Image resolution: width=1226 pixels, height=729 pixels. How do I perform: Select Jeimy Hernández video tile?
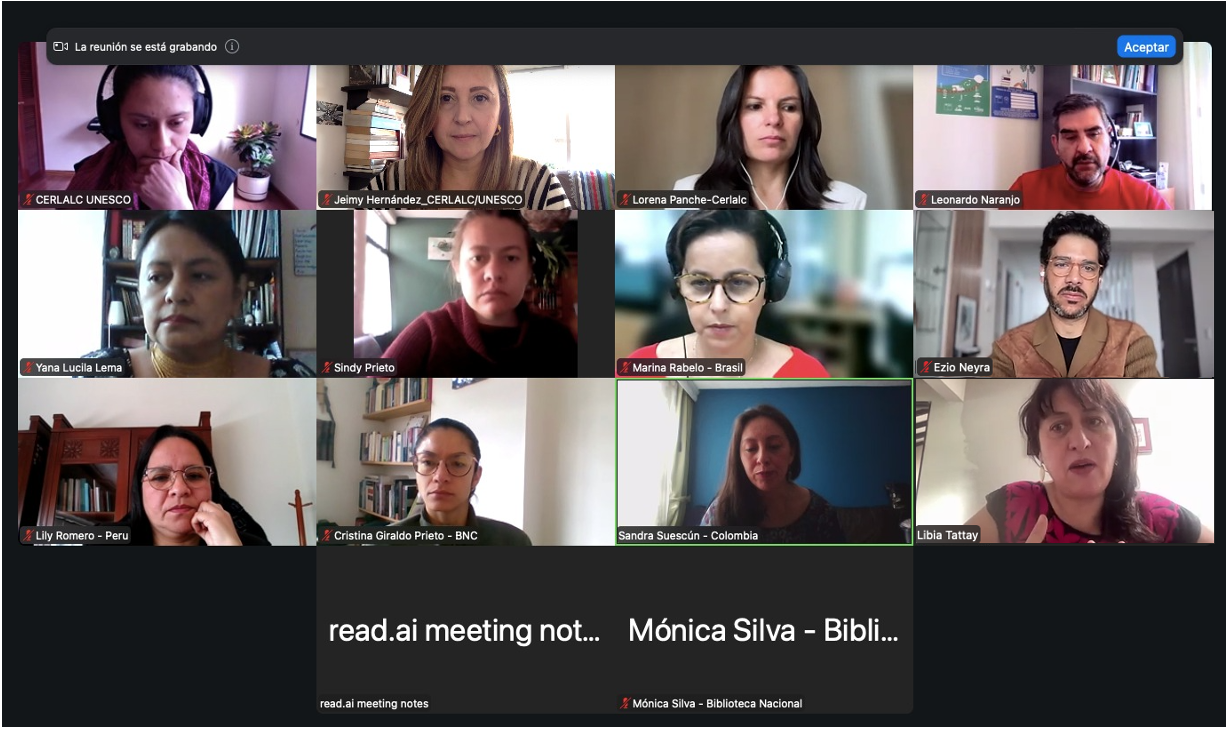point(465,137)
